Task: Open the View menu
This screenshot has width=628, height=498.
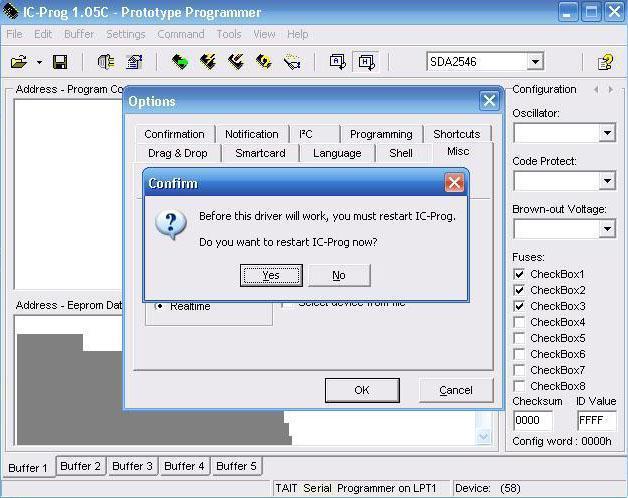Action: [264, 34]
